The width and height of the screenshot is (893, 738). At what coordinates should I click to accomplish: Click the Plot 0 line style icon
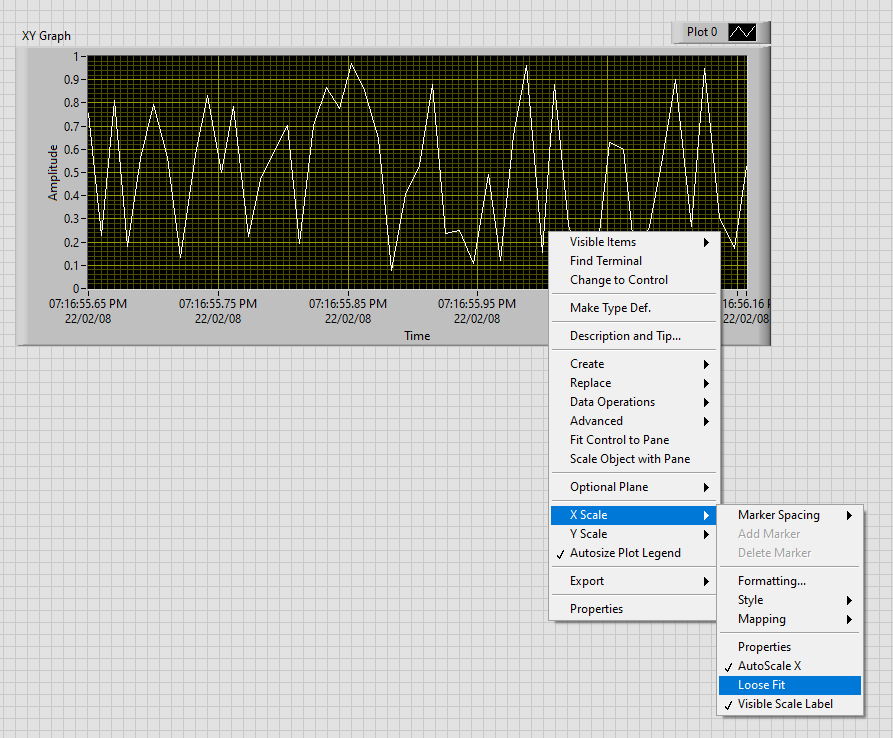[742, 32]
